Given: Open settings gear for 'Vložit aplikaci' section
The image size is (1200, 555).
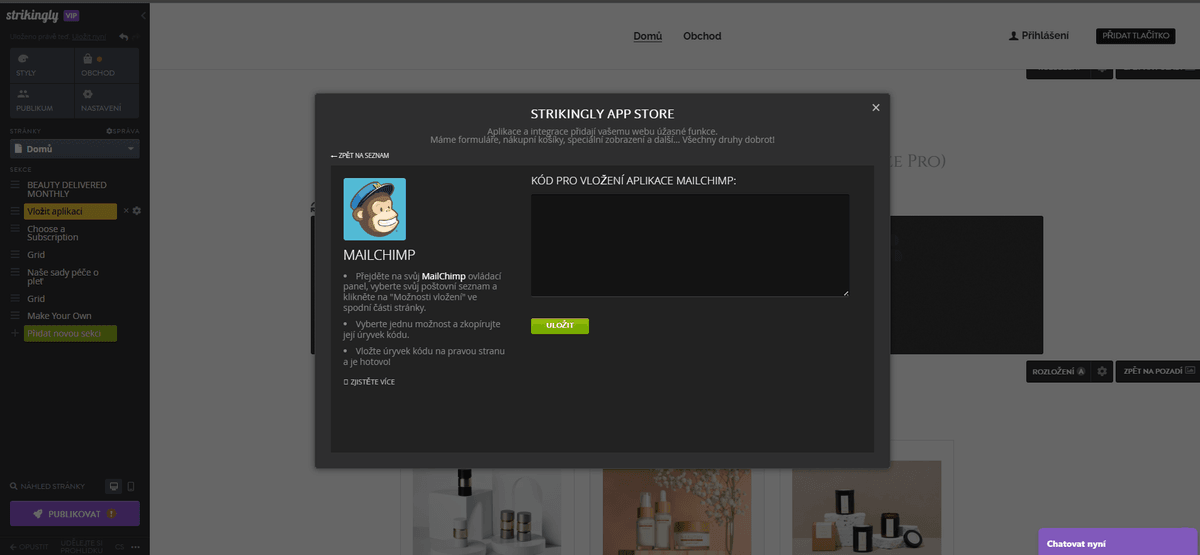Looking at the screenshot, I should pos(137,211).
